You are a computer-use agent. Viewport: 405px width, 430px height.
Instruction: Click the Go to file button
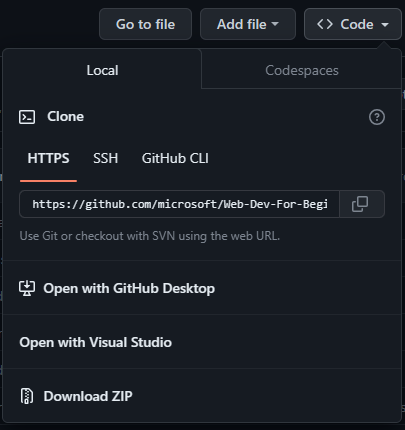click(145, 24)
